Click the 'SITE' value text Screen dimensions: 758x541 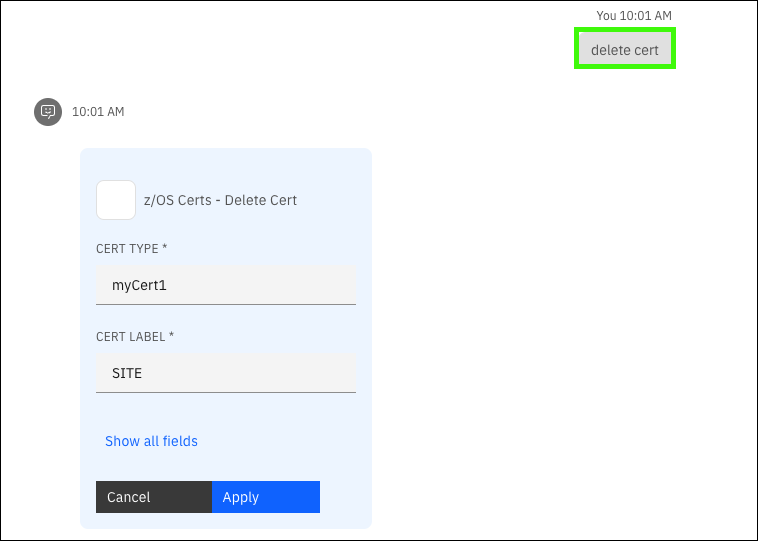[127, 373]
